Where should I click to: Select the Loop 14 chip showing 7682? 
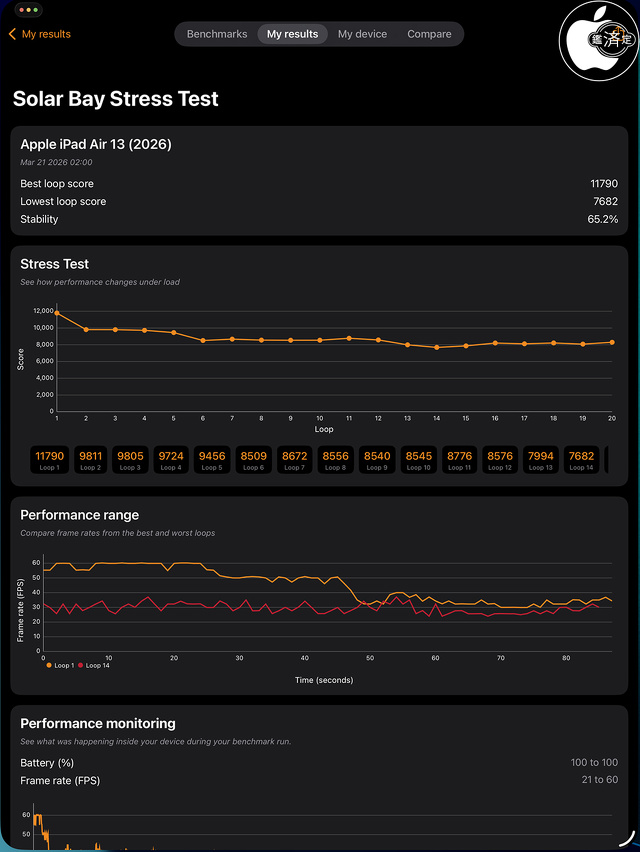click(x=582, y=460)
